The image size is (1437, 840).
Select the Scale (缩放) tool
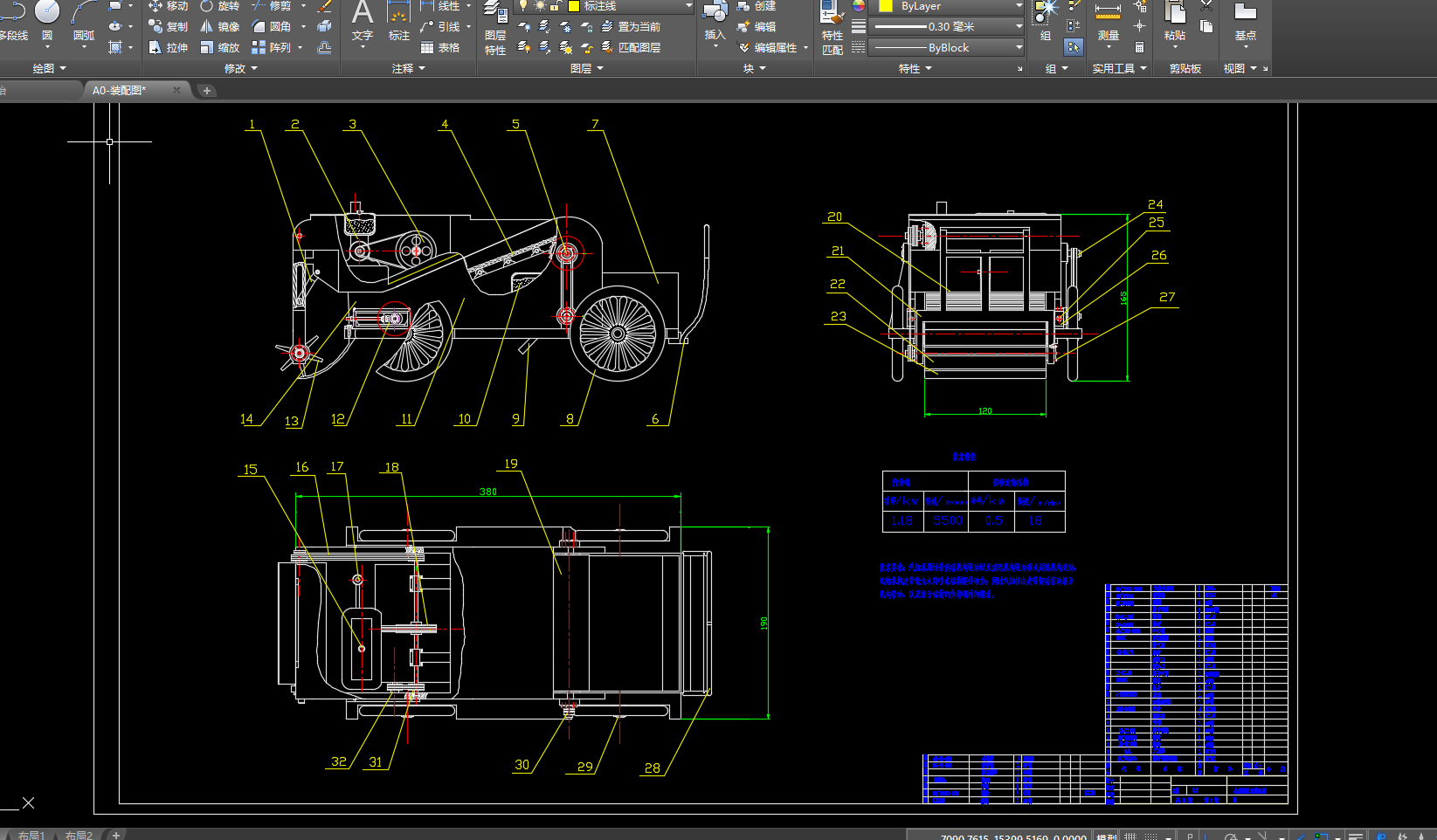coord(219,48)
